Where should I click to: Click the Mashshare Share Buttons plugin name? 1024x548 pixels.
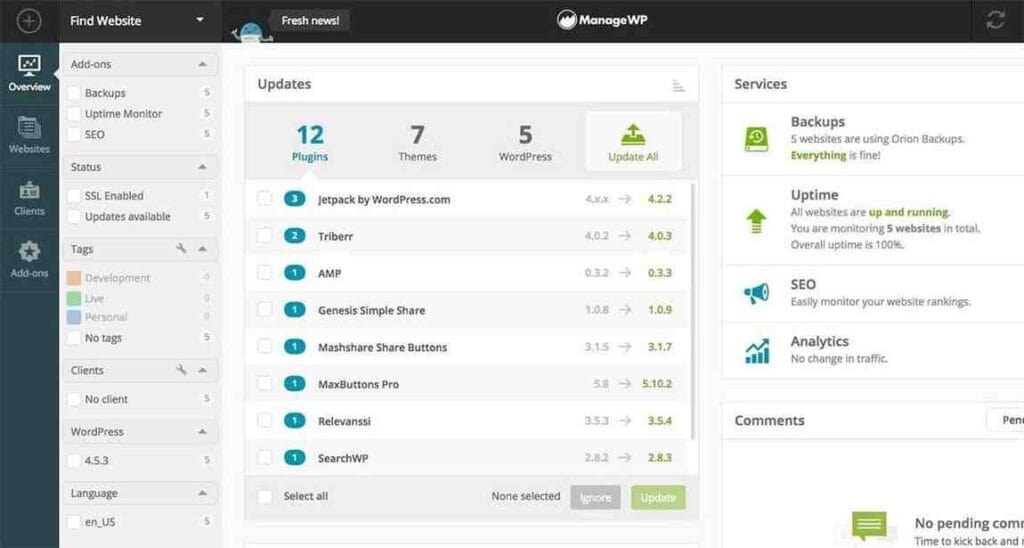click(383, 347)
